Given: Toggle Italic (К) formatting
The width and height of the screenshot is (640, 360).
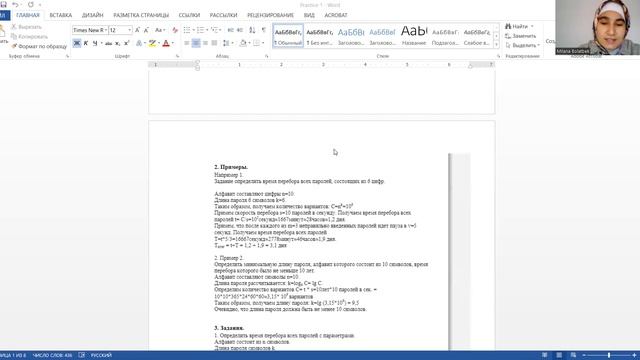Looking at the screenshot, I should pos(86,43).
